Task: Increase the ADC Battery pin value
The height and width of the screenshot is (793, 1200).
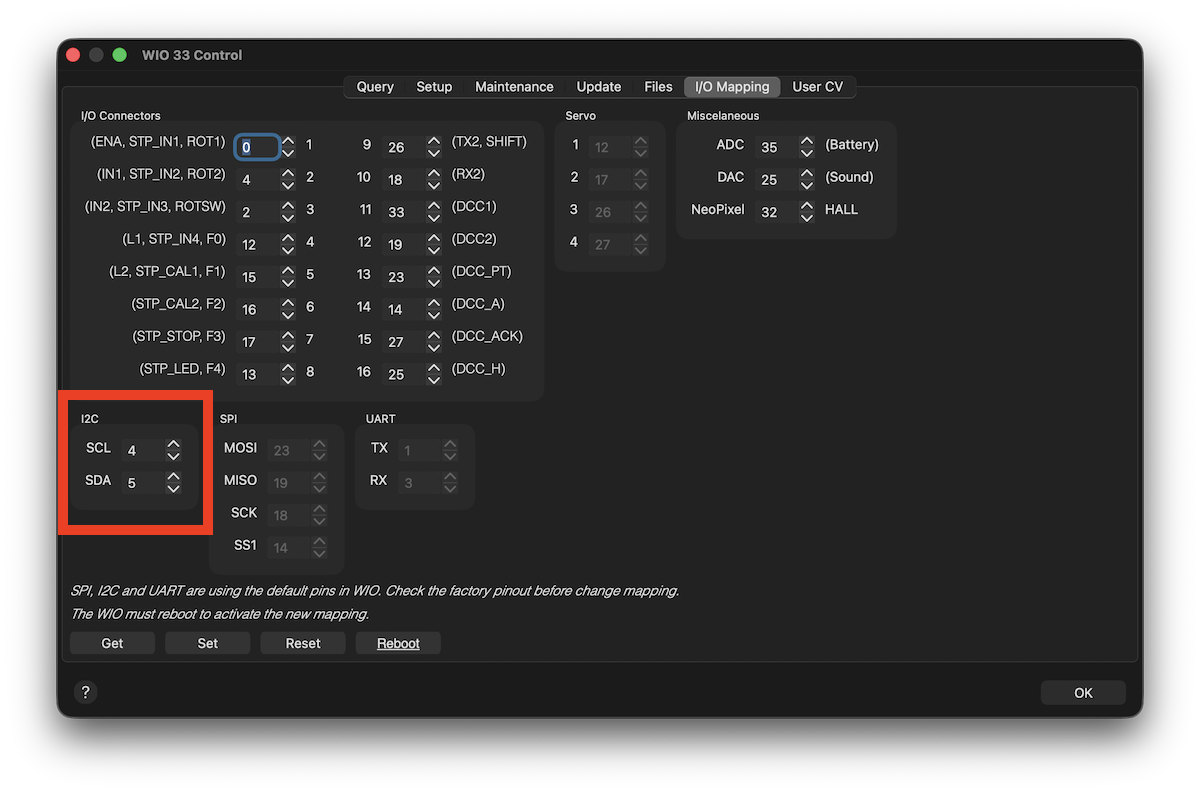Action: click(x=807, y=140)
